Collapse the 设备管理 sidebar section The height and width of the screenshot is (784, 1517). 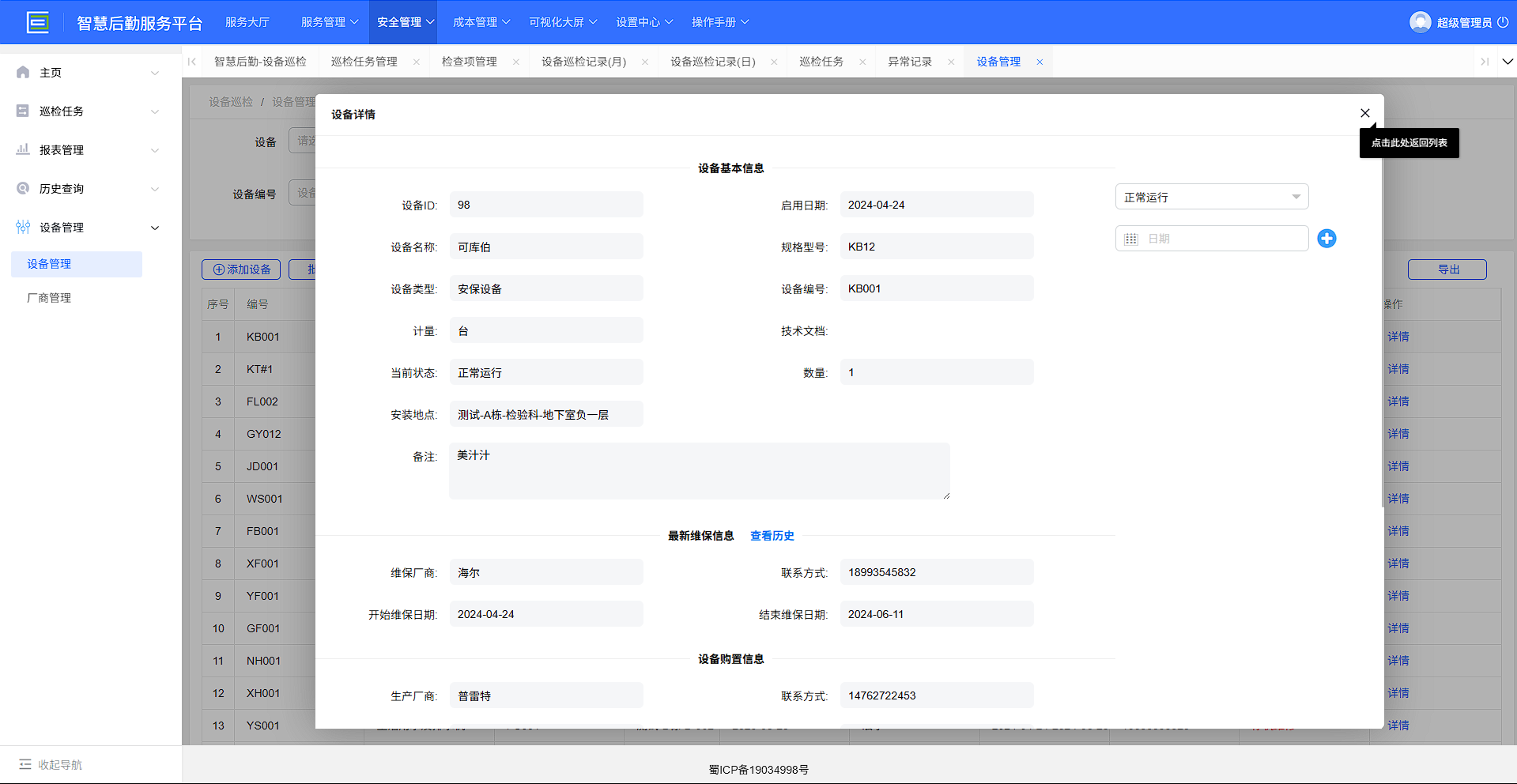coord(155,228)
